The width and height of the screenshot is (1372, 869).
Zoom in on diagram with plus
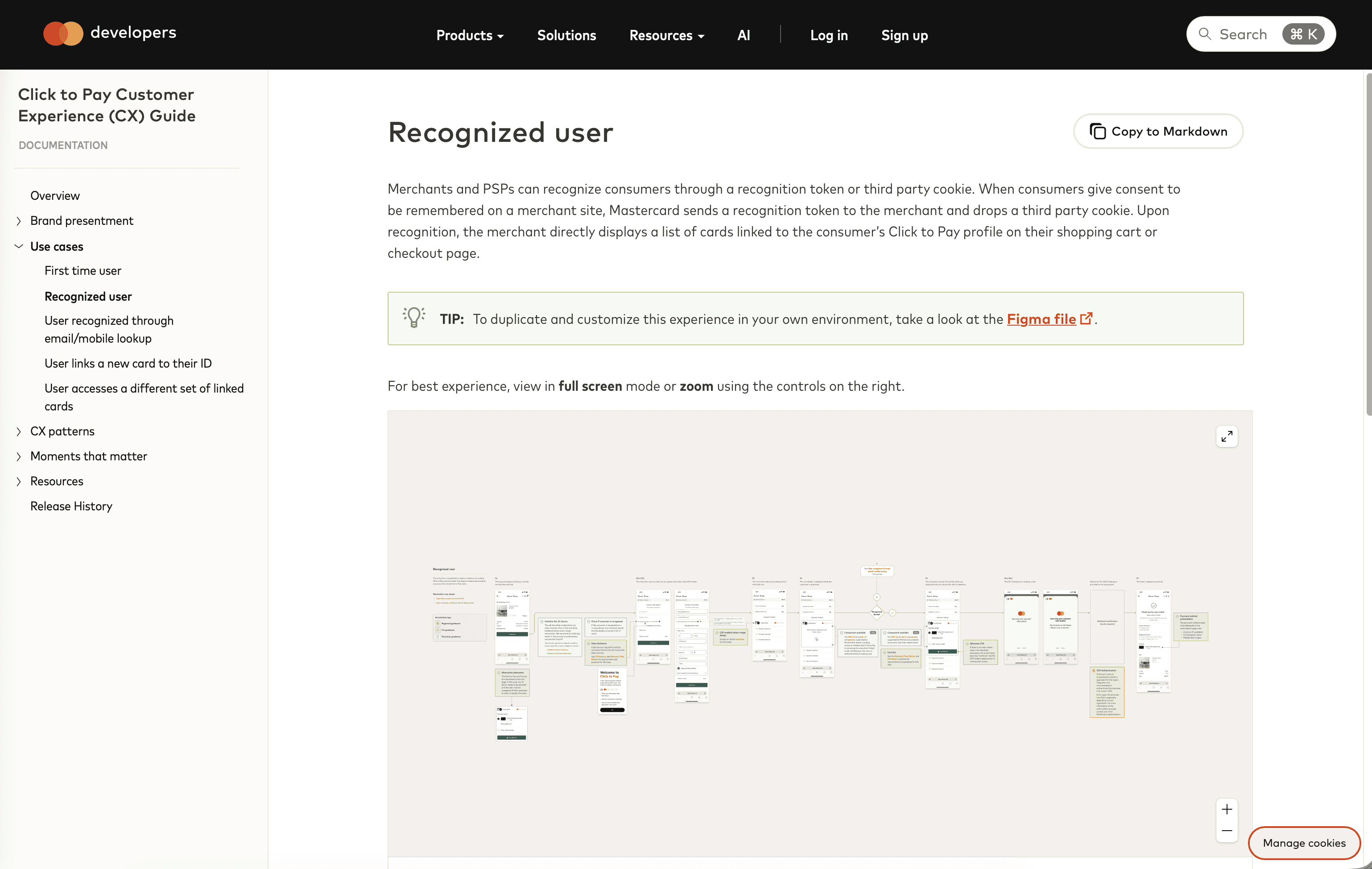[1227, 809]
